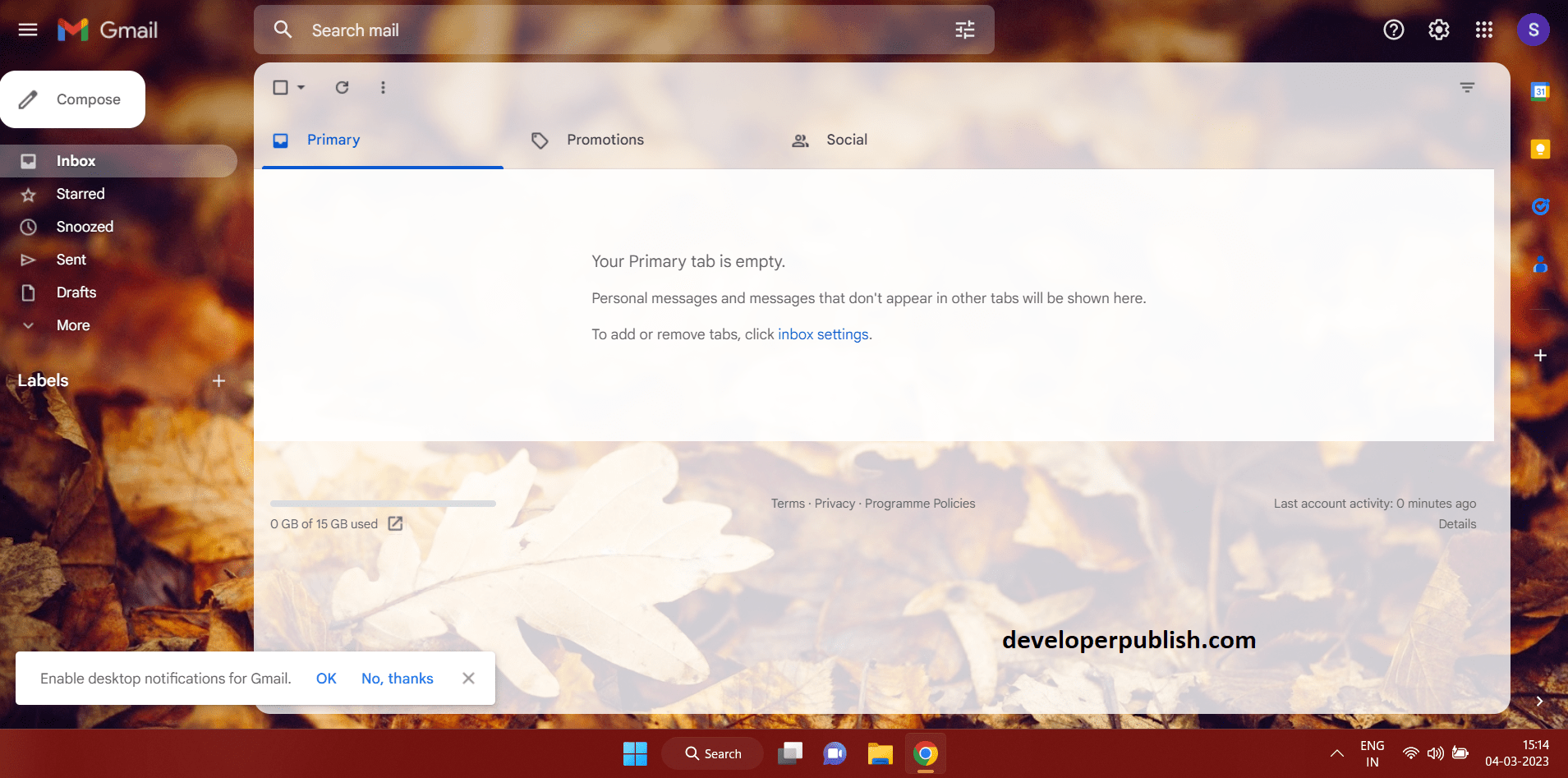
Task: Expand the More section in the sidebar
Action: tap(71, 325)
